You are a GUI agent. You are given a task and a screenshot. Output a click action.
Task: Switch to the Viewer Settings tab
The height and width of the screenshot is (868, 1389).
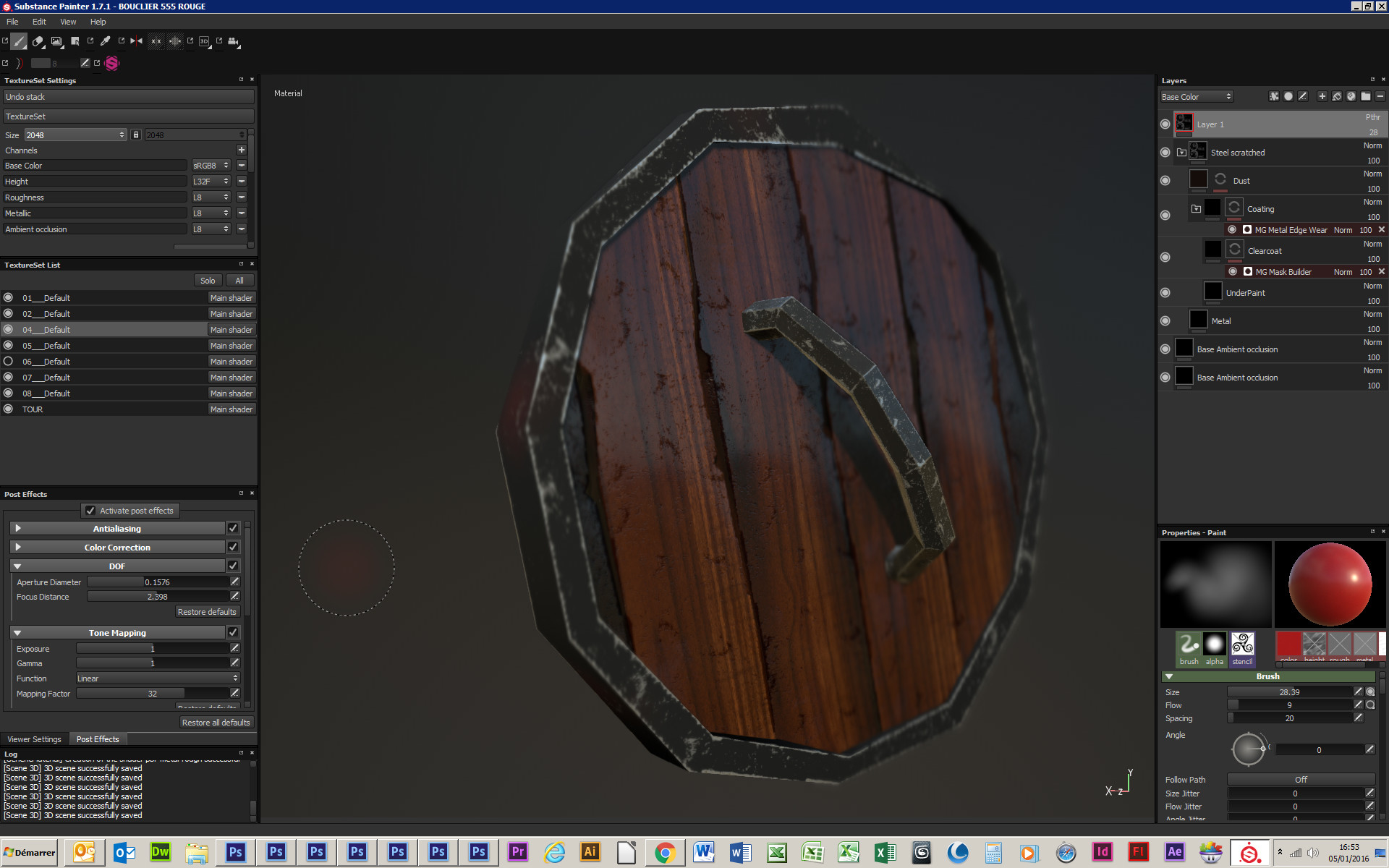(x=34, y=739)
